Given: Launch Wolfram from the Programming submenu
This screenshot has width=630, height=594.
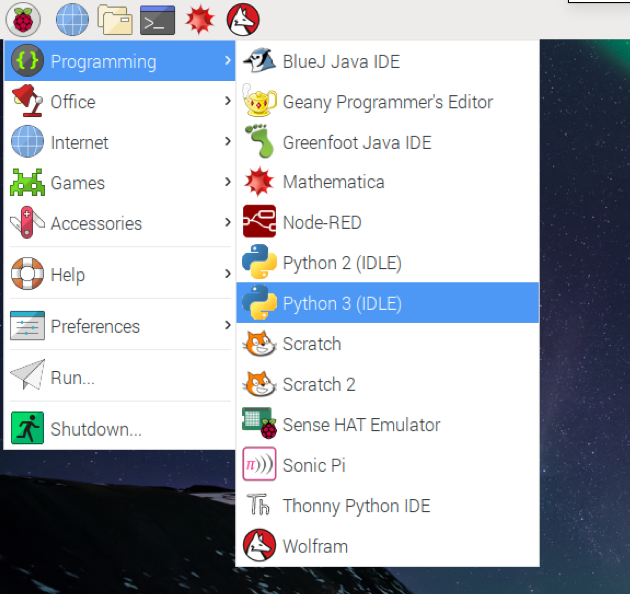Looking at the screenshot, I should click(387, 546).
